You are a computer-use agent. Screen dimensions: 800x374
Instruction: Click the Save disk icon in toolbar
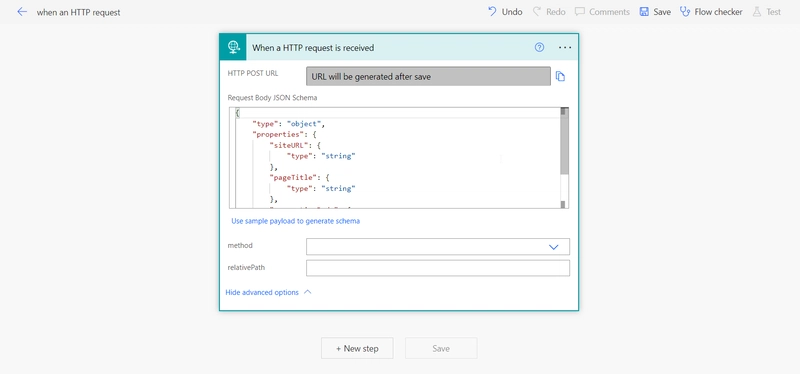point(644,12)
